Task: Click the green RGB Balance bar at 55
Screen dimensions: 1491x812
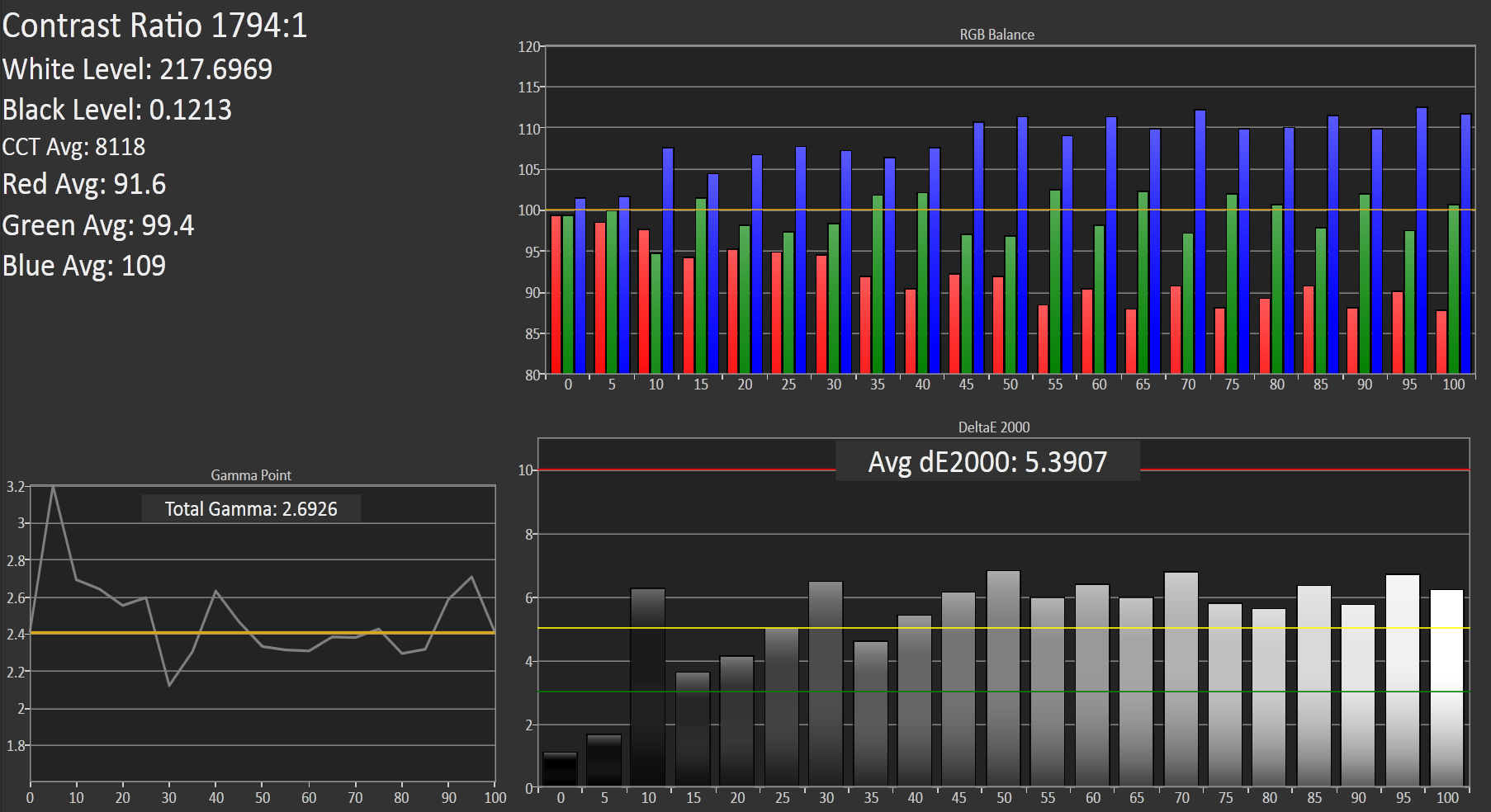Action: click(x=1055, y=282)
